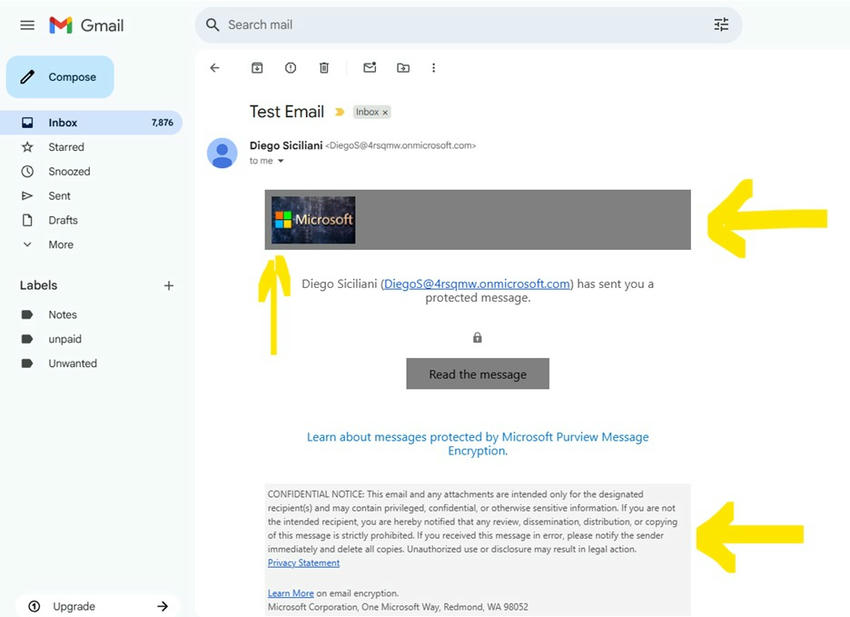Click the arrow next to Upgrade
This screenshot has height=617, width=850.
tap(162, 606)
